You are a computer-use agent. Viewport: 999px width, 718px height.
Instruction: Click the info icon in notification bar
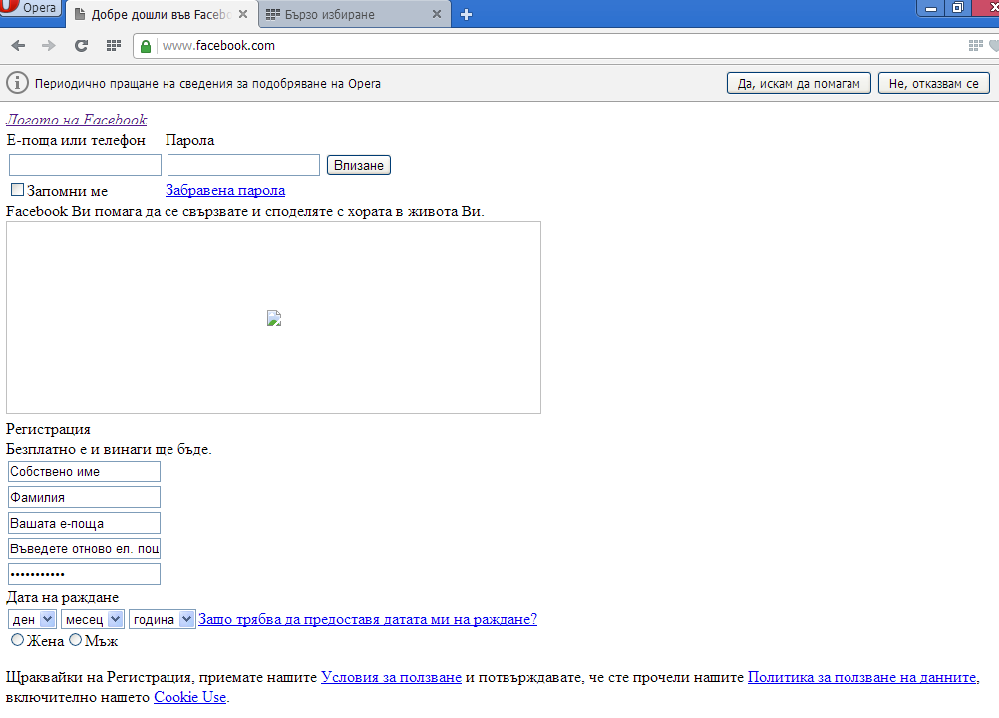tap(17, 83)
